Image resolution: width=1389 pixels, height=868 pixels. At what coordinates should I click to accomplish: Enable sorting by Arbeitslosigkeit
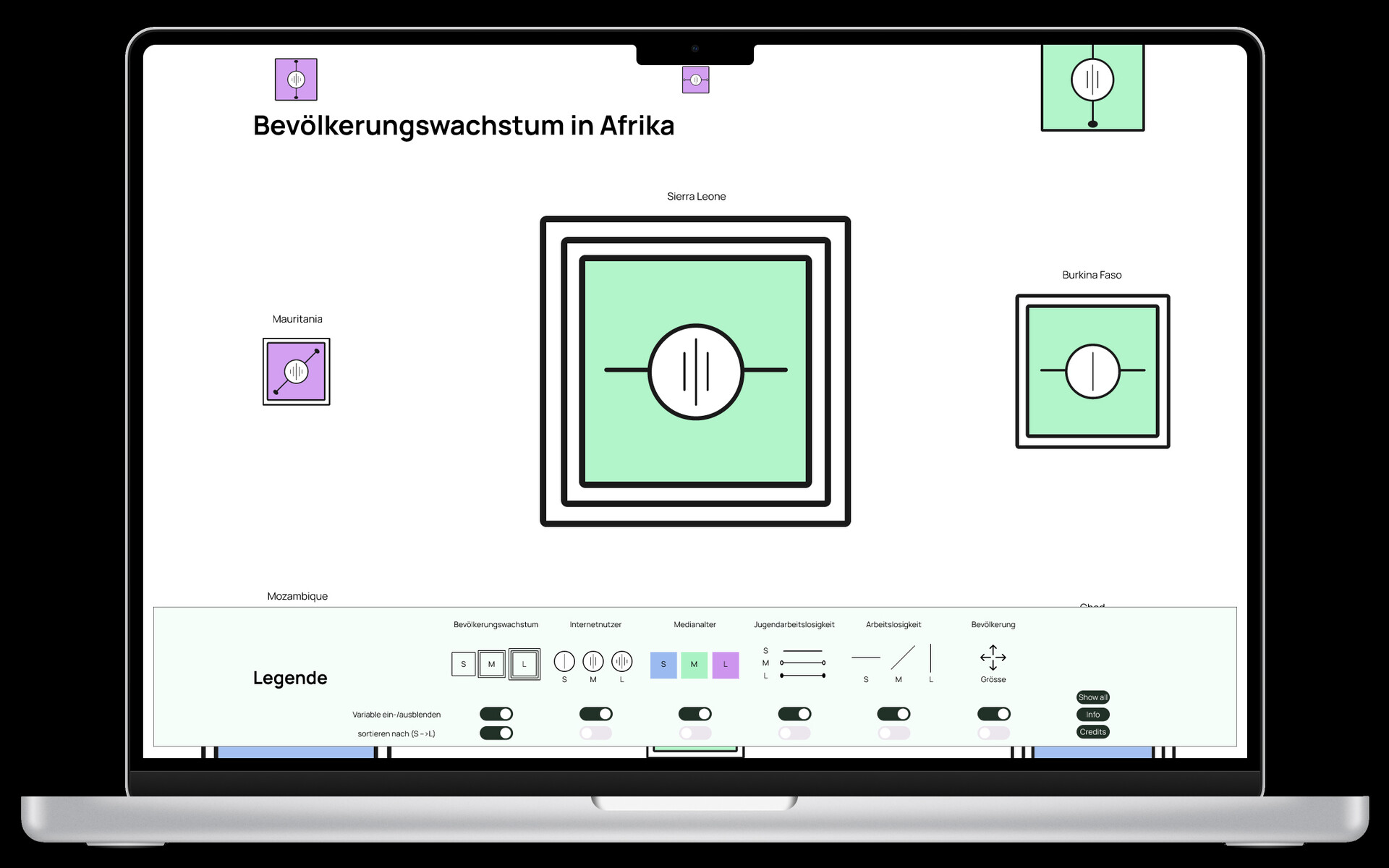point(893,733)
